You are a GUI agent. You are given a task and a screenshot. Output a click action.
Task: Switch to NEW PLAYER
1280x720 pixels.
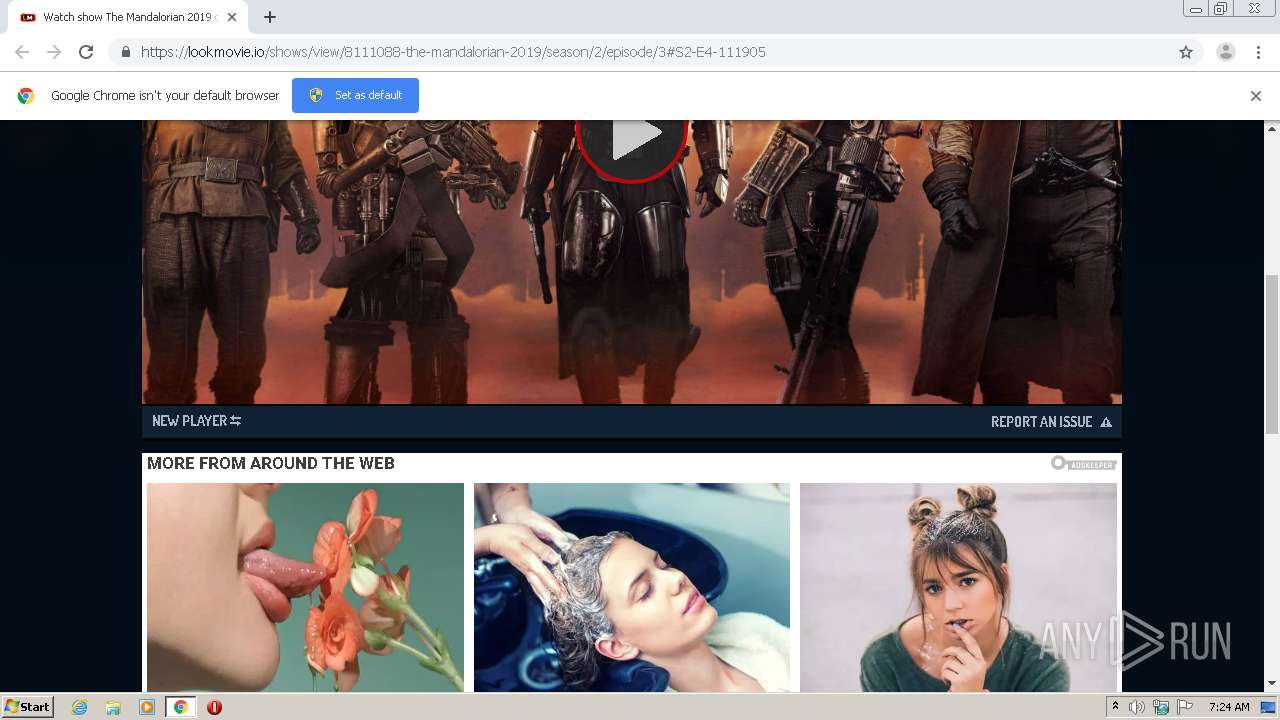pos(196,421)
